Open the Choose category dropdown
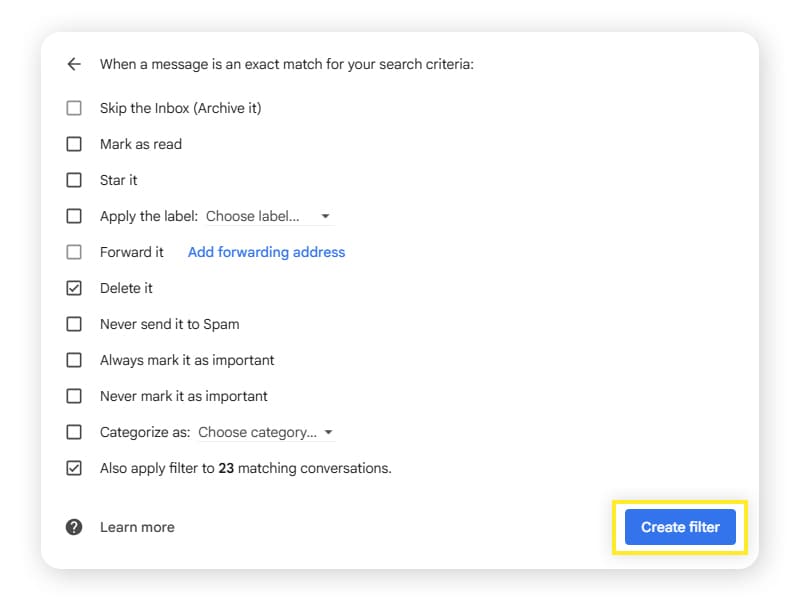 click(266, 432)
